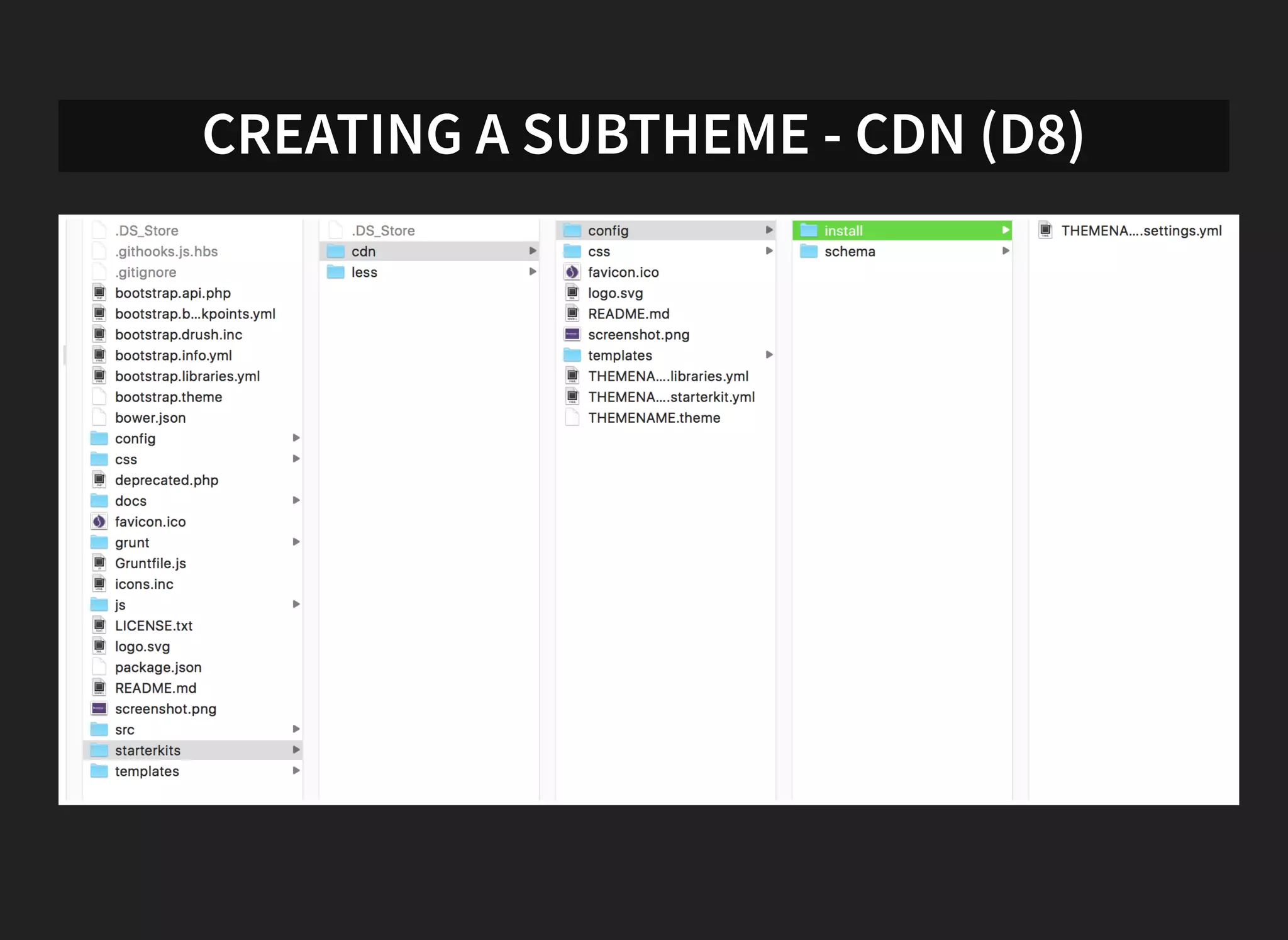Click the favicon.ico icon in third column
Screen dimensions: 1288x940
pyautogui.click(x=572, y=272)
